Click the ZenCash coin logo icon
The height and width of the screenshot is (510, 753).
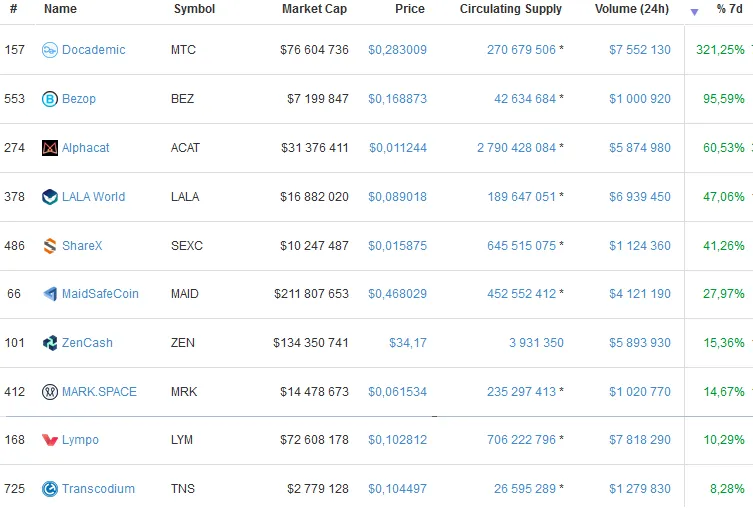coord(50,343)
